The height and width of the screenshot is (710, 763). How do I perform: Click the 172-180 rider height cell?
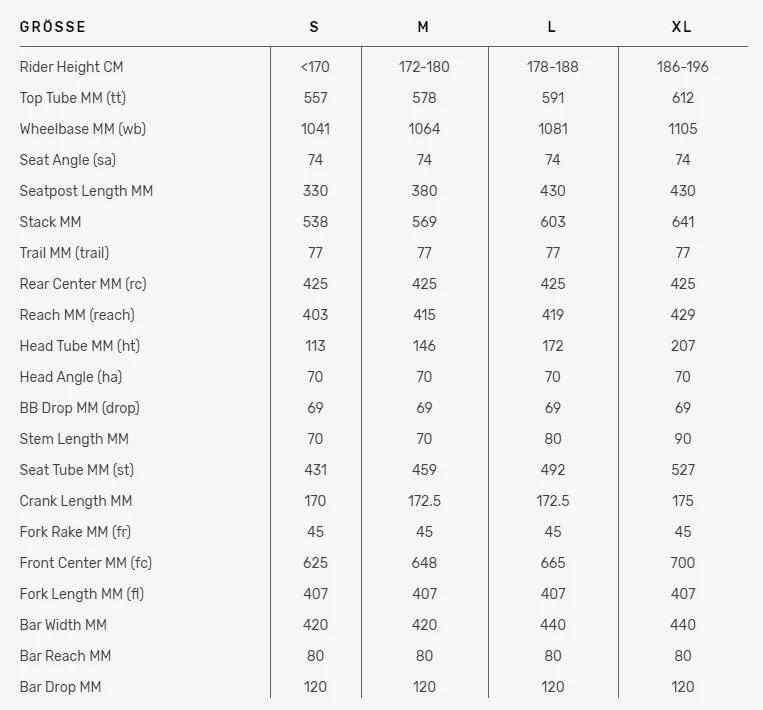pyautogui.click(x=424, y=67)
